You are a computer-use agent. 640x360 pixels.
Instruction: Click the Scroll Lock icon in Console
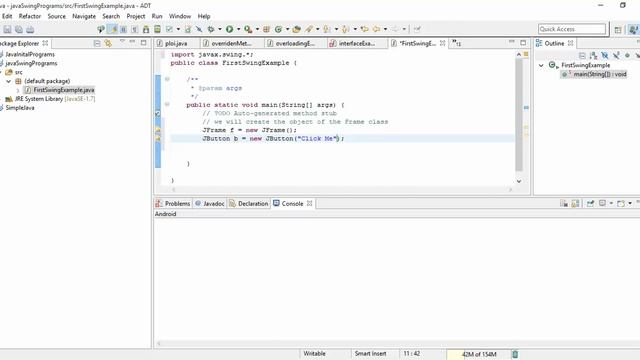point(575,203)
